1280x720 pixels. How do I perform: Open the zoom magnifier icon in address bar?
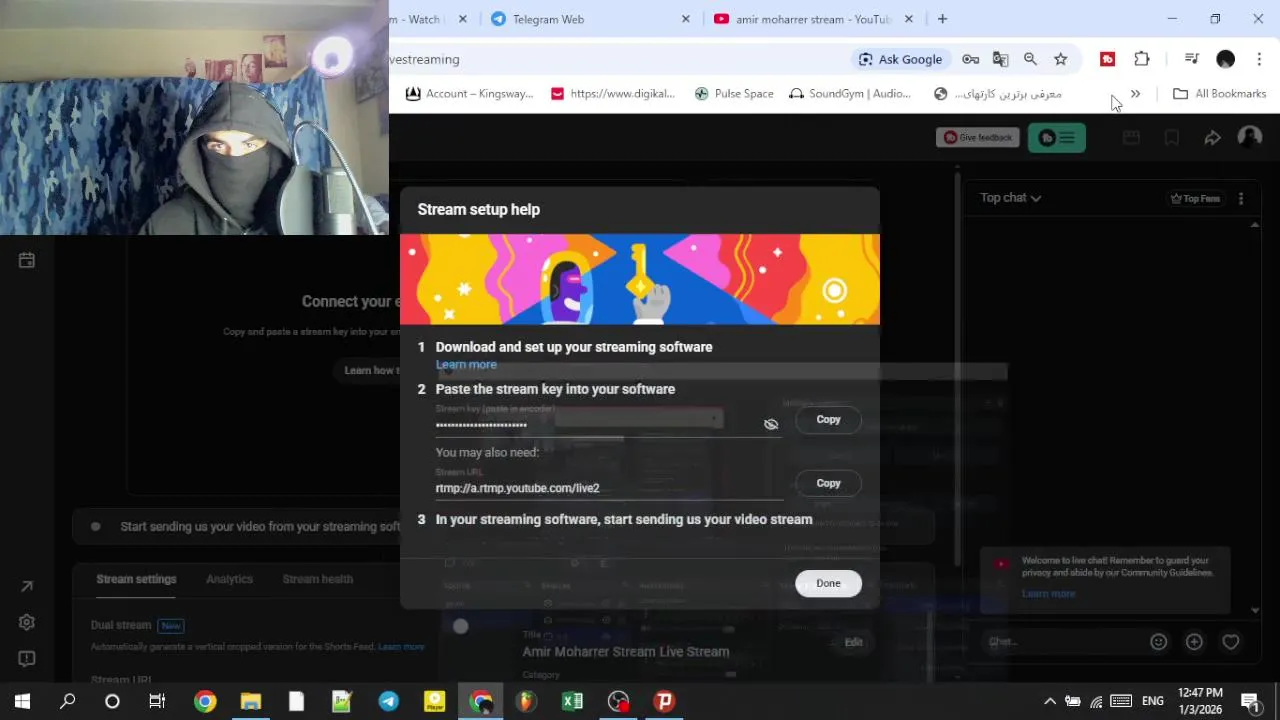[1030, 59]
